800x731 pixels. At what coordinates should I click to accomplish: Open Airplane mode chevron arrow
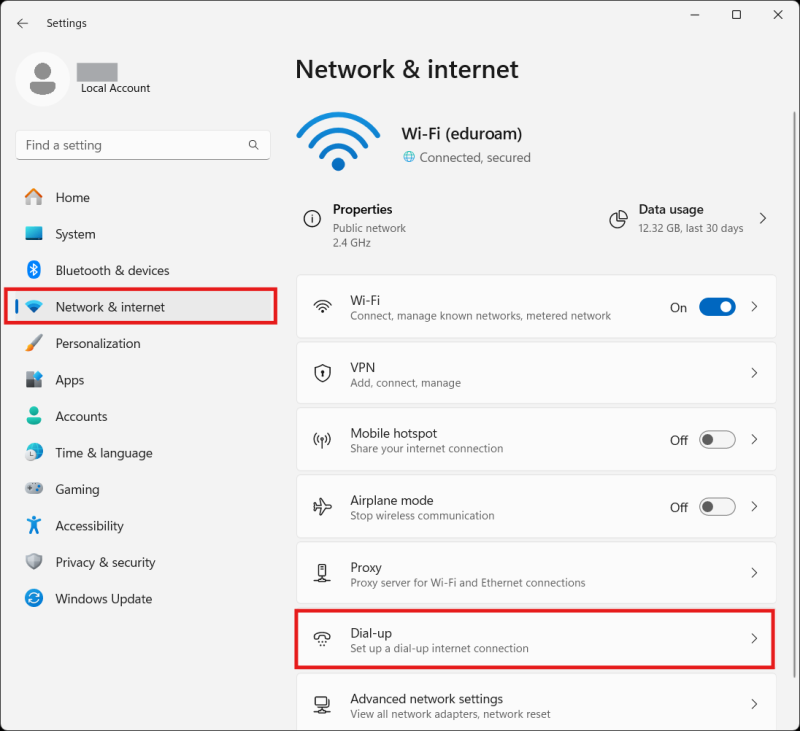coord(754,507)
